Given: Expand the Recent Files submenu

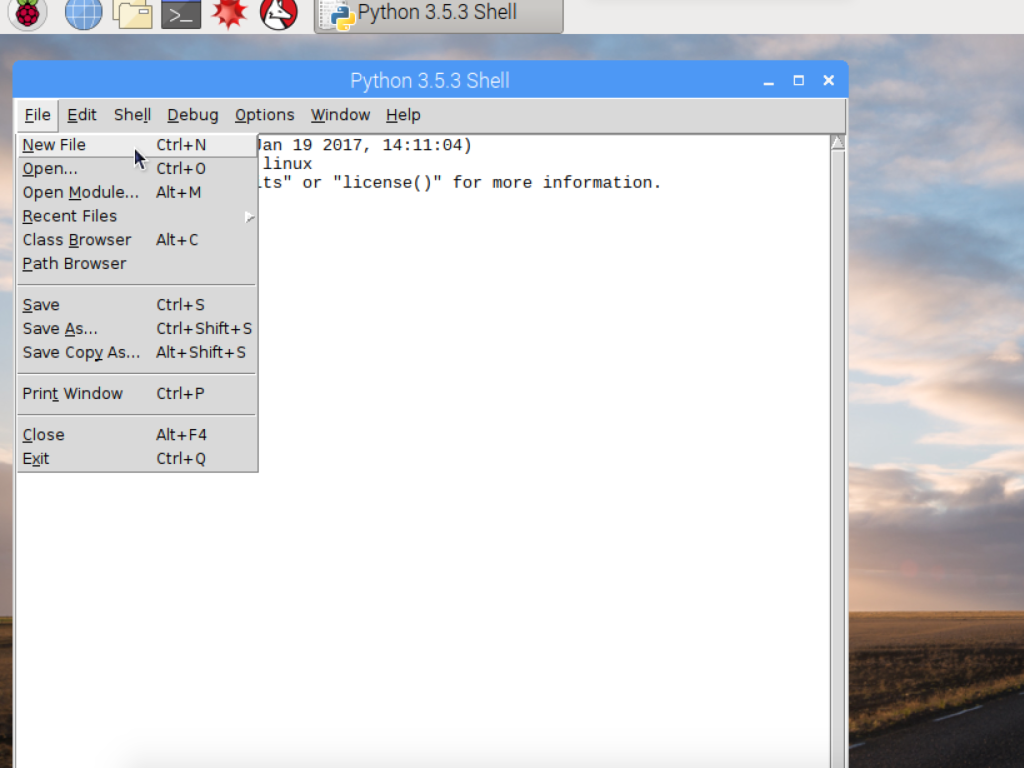Looking at the screenshot, I should click(x=137, y=216).
